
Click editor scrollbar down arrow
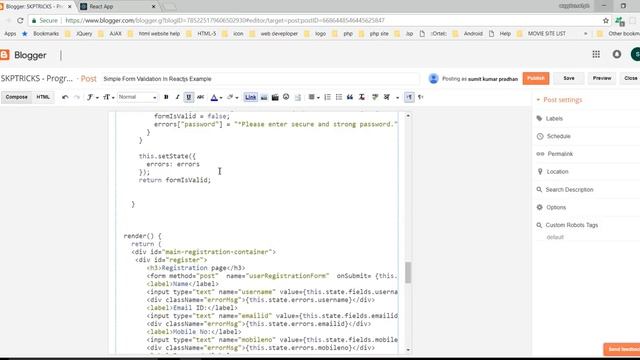[x=408, y=350]
